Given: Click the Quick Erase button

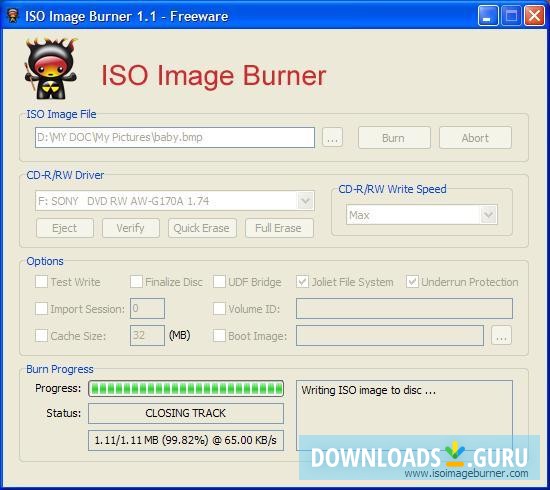Looking at the screenshot, I should coord(202,228).
